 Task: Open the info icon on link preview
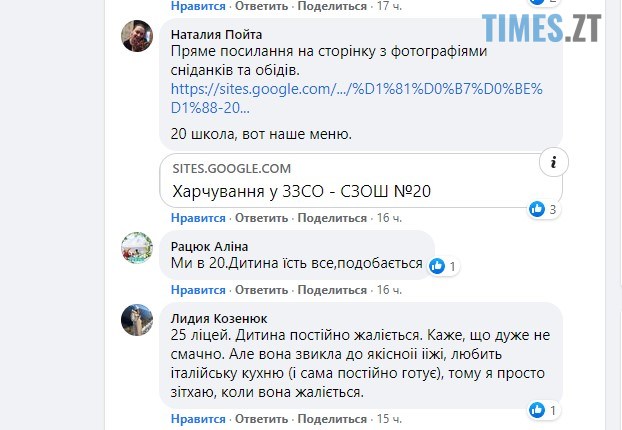pos(554,161)
